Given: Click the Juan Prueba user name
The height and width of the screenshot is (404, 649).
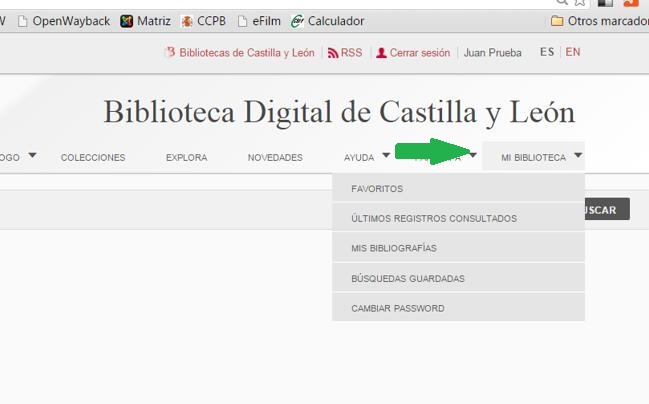Looking at the screenshot, I should pyautogui.click(x=493, y=53).
